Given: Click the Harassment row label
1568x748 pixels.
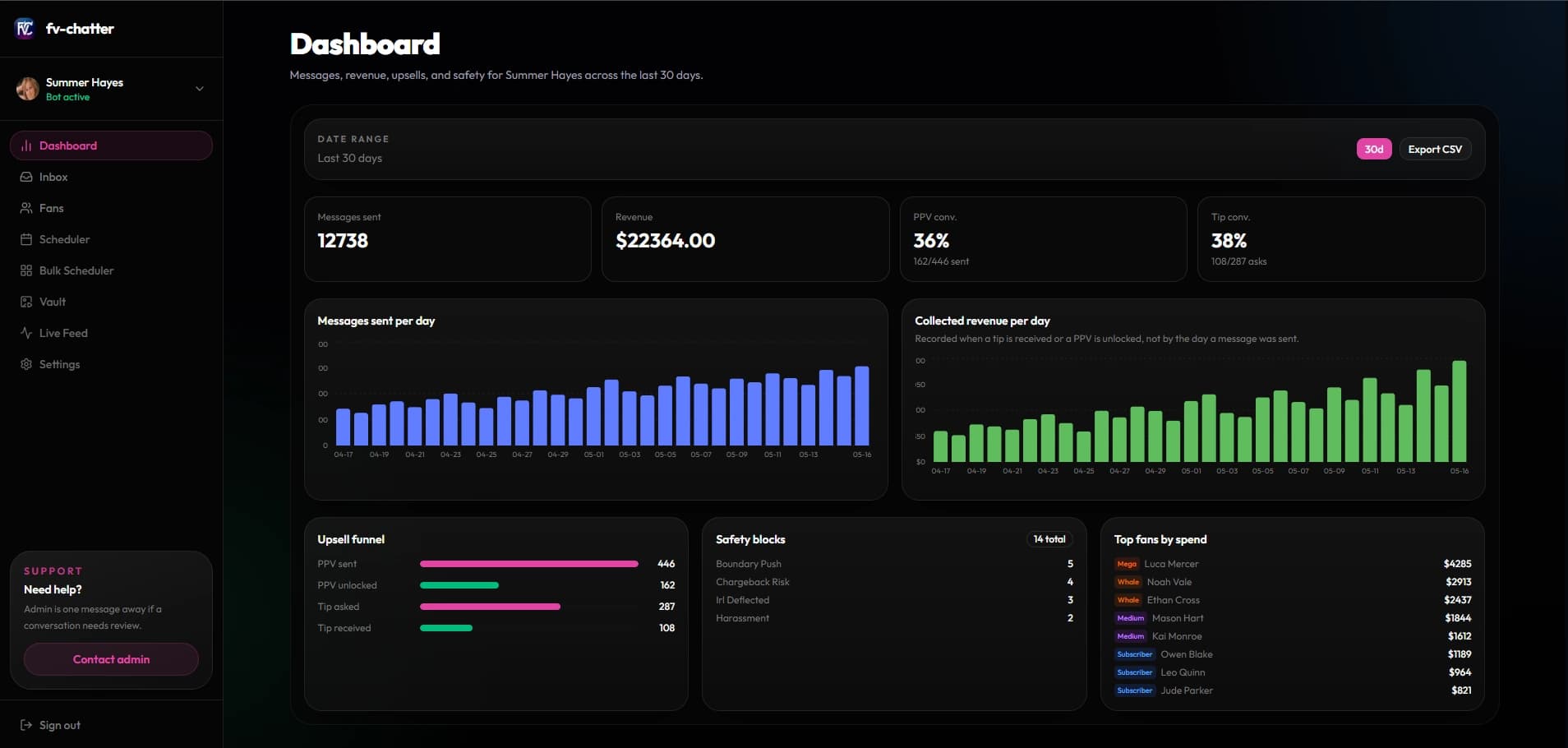Looking at the screenshot, I should coord(742,618).
